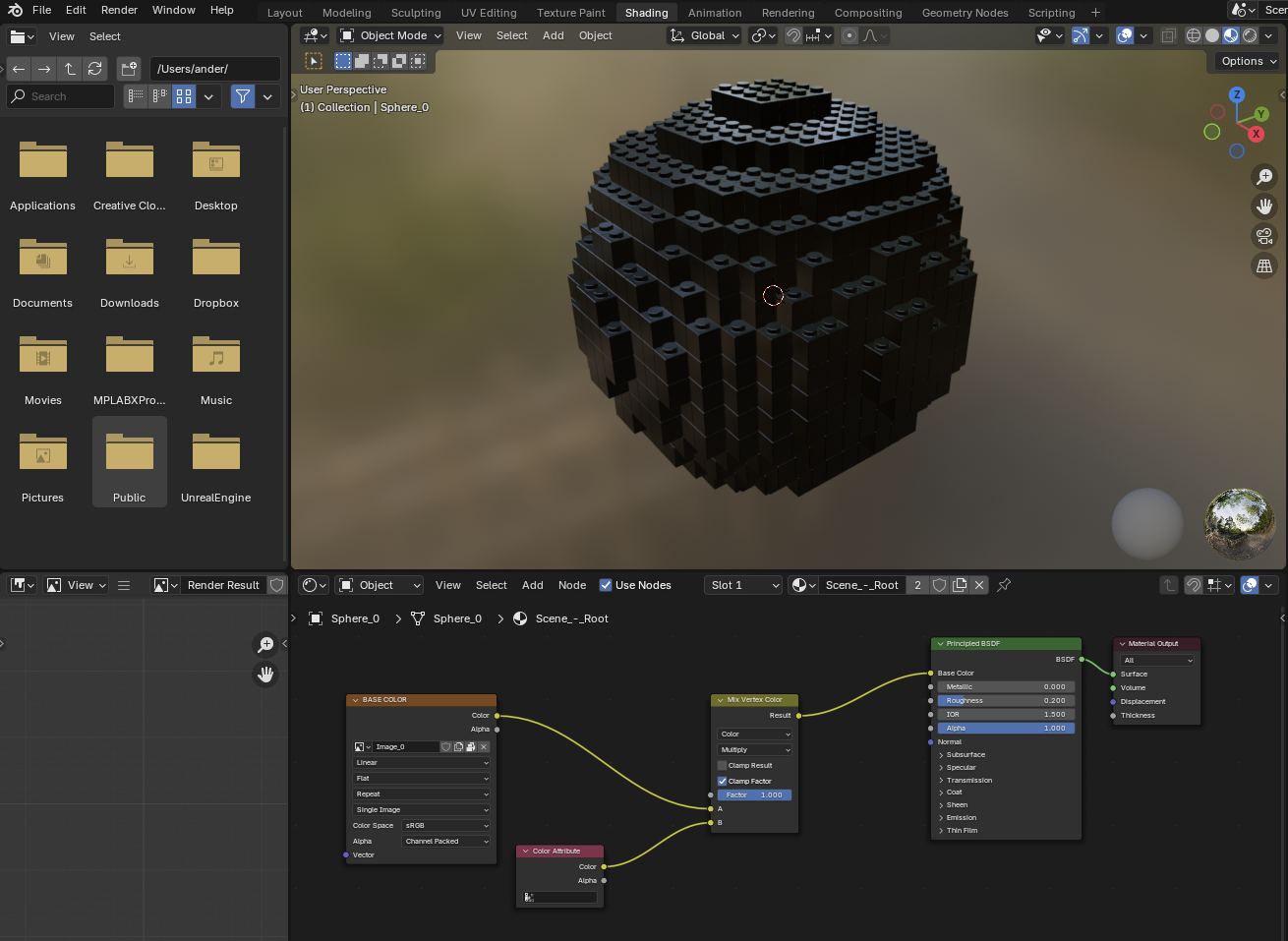Switch to orthographic grid view icon
Viewport: 1288px width, 941px height.
(x=1264, y=265)
